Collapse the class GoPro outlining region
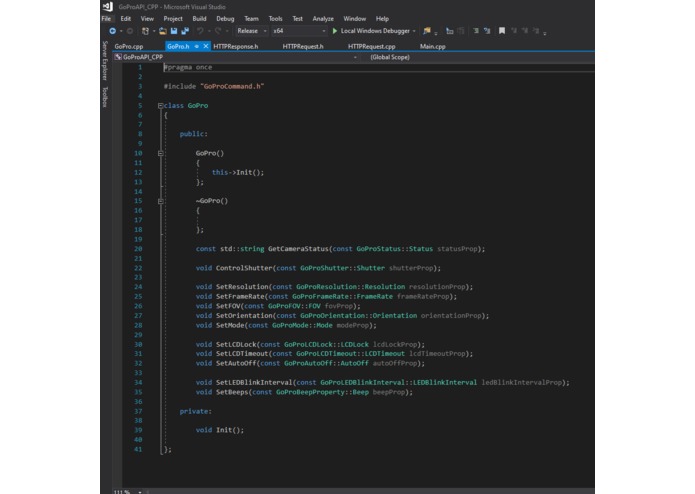This screenshot has width=695, height=494. 160,105
